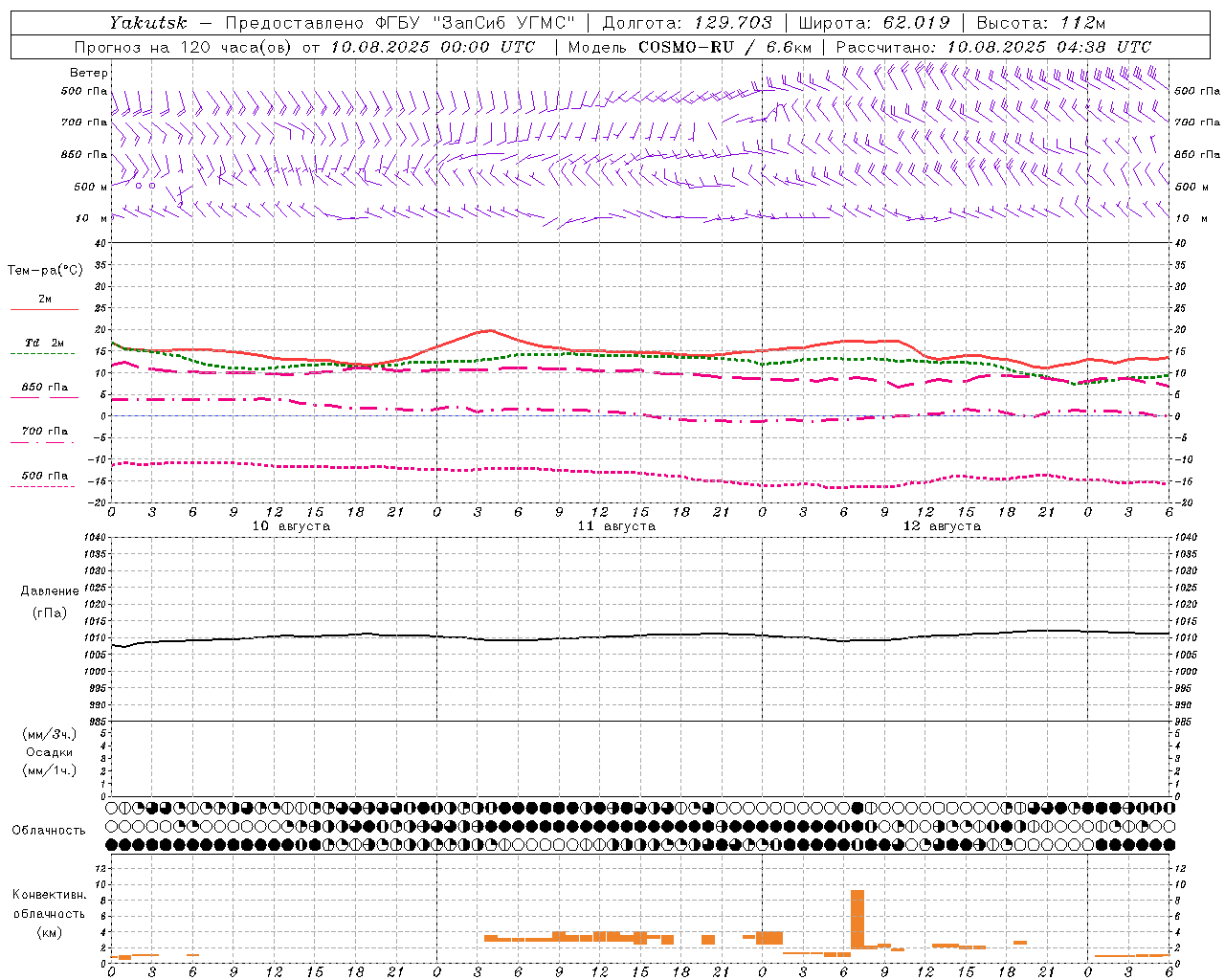Click the "Осадки" precipitation label

point(50,752)
